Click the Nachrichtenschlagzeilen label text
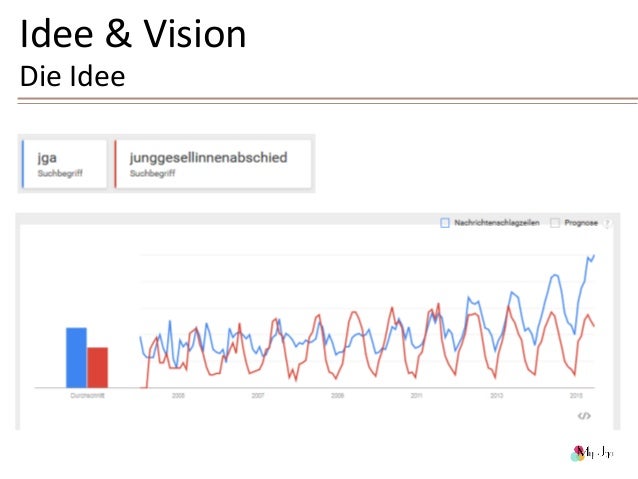 (497, 223)
